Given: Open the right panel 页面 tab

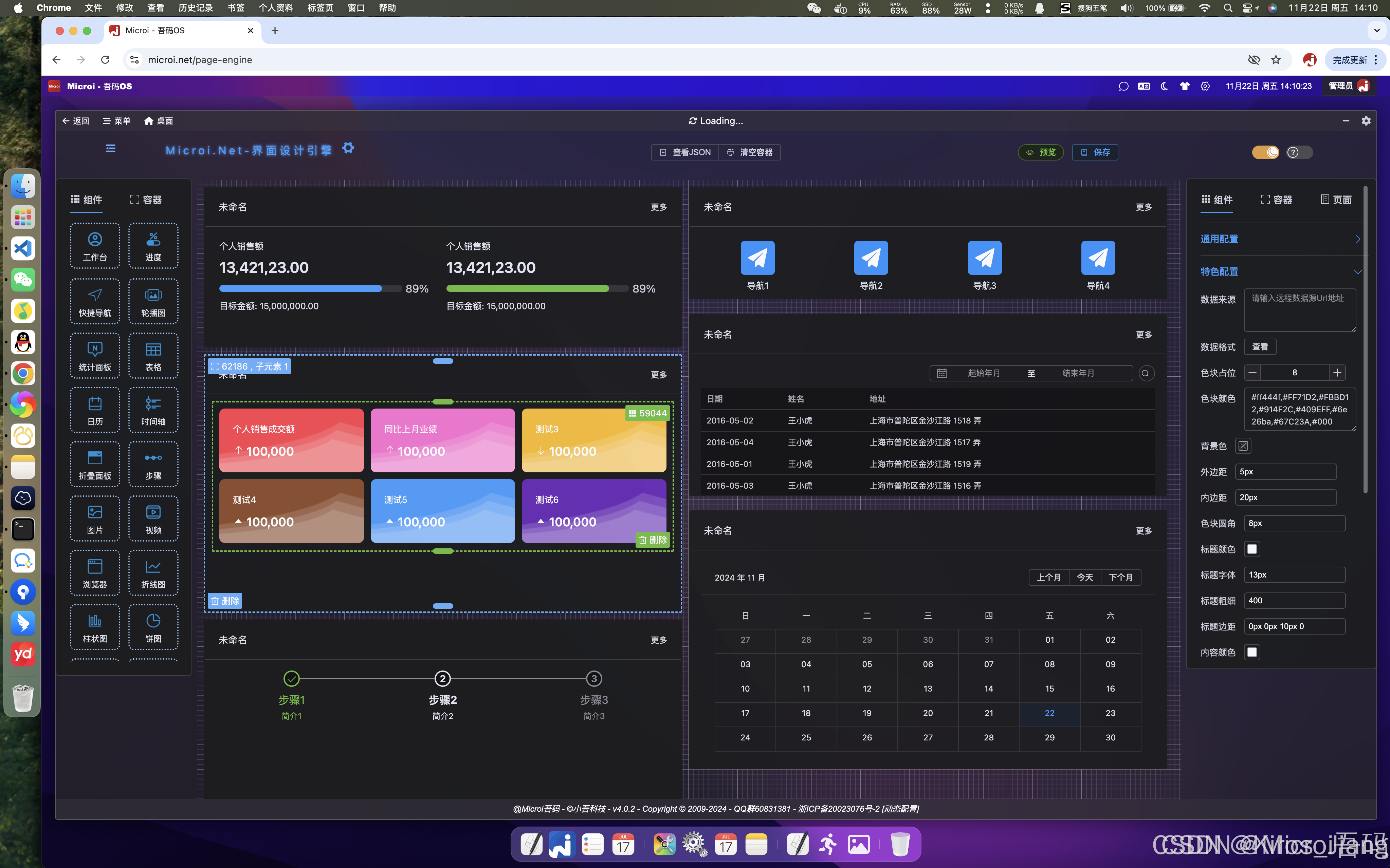Looking at the screenshot, I should [1336, 200].
